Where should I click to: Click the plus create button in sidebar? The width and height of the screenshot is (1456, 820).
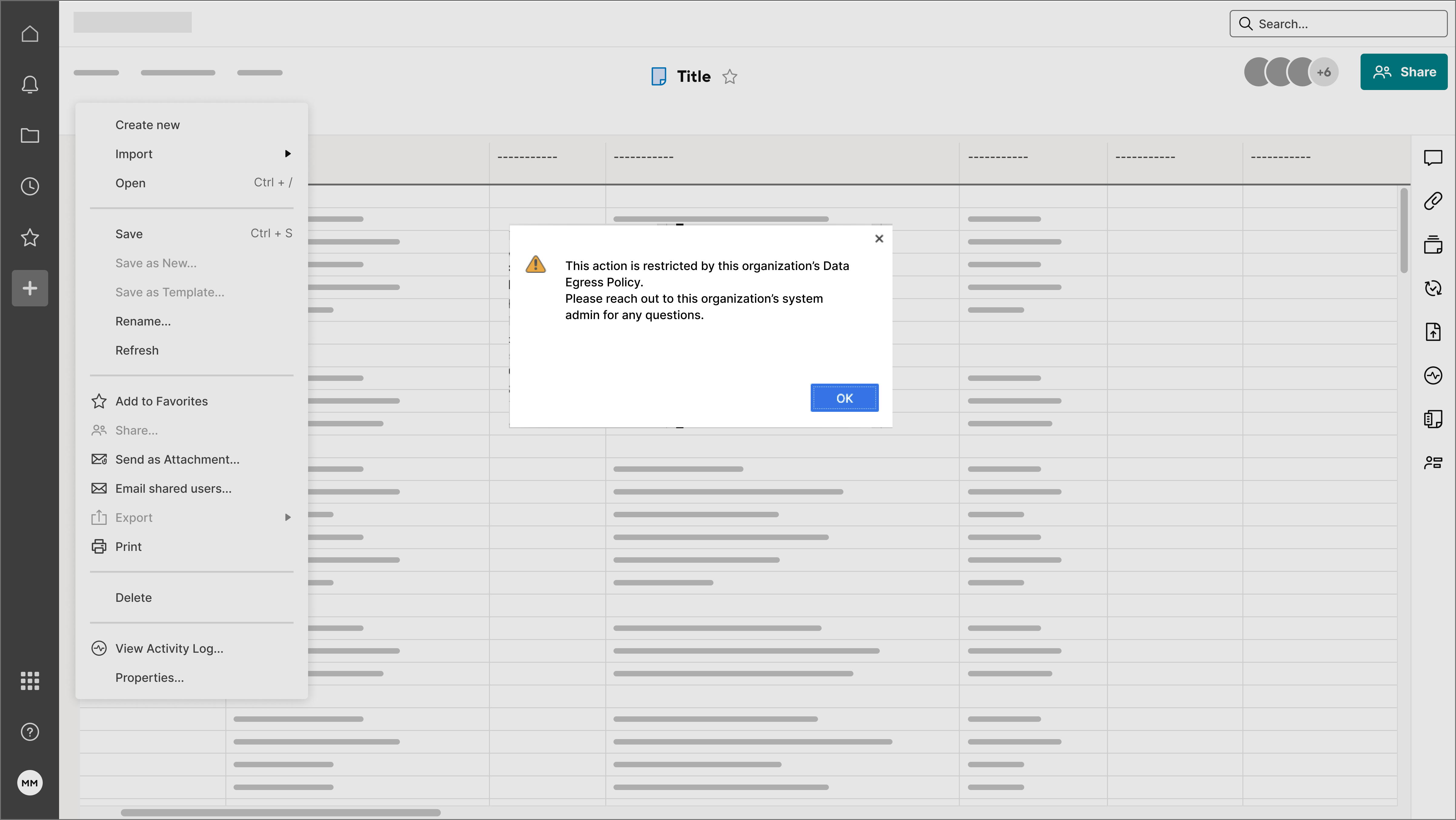pos(29,288)
